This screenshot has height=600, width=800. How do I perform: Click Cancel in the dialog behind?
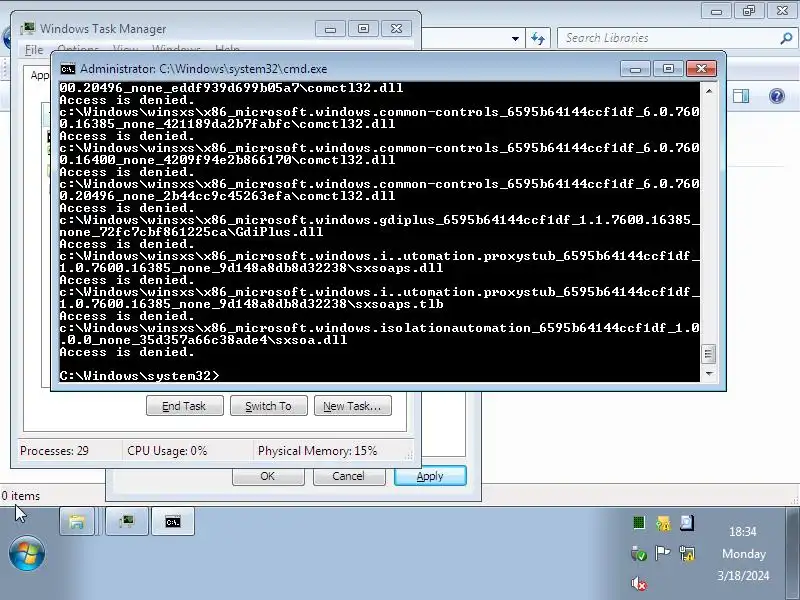point(349,476)
